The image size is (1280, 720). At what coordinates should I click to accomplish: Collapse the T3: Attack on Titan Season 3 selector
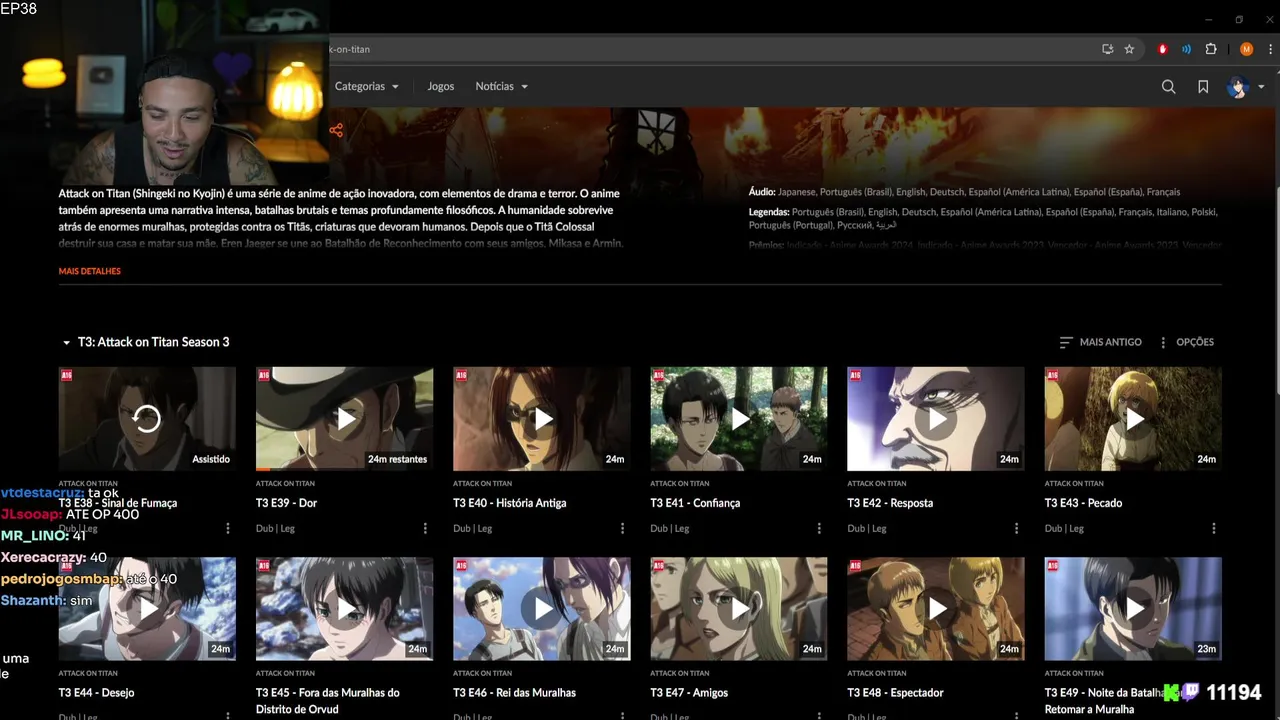(x=146, y=342)
